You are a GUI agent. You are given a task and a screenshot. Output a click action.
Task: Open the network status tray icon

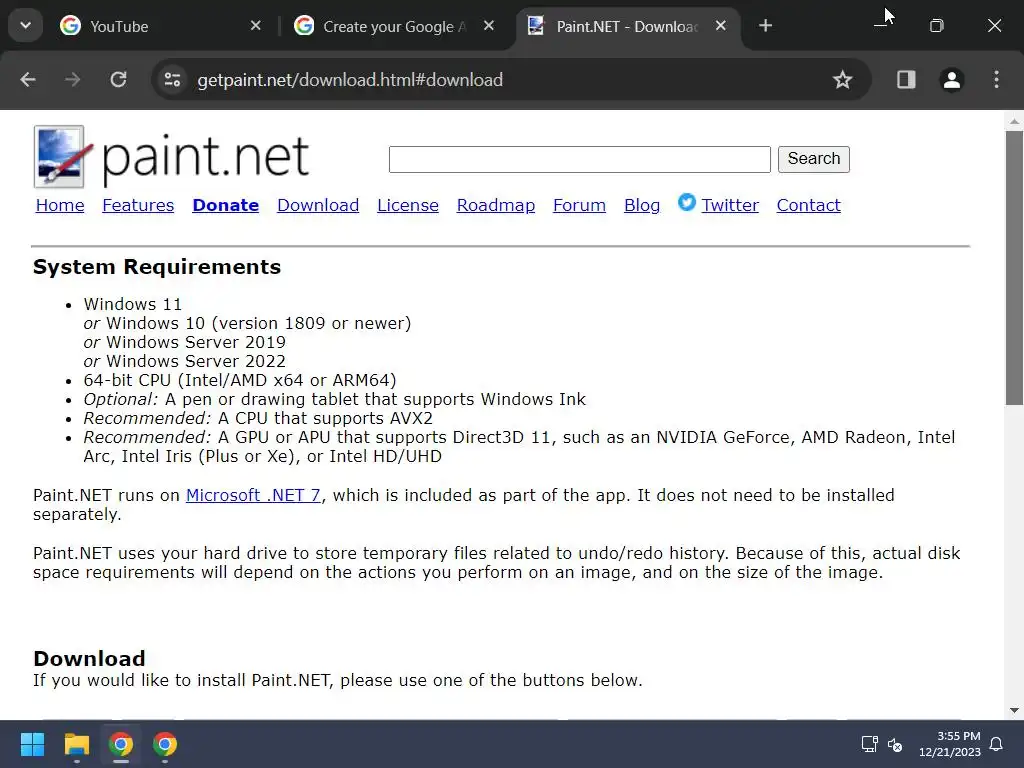point(869,744)
